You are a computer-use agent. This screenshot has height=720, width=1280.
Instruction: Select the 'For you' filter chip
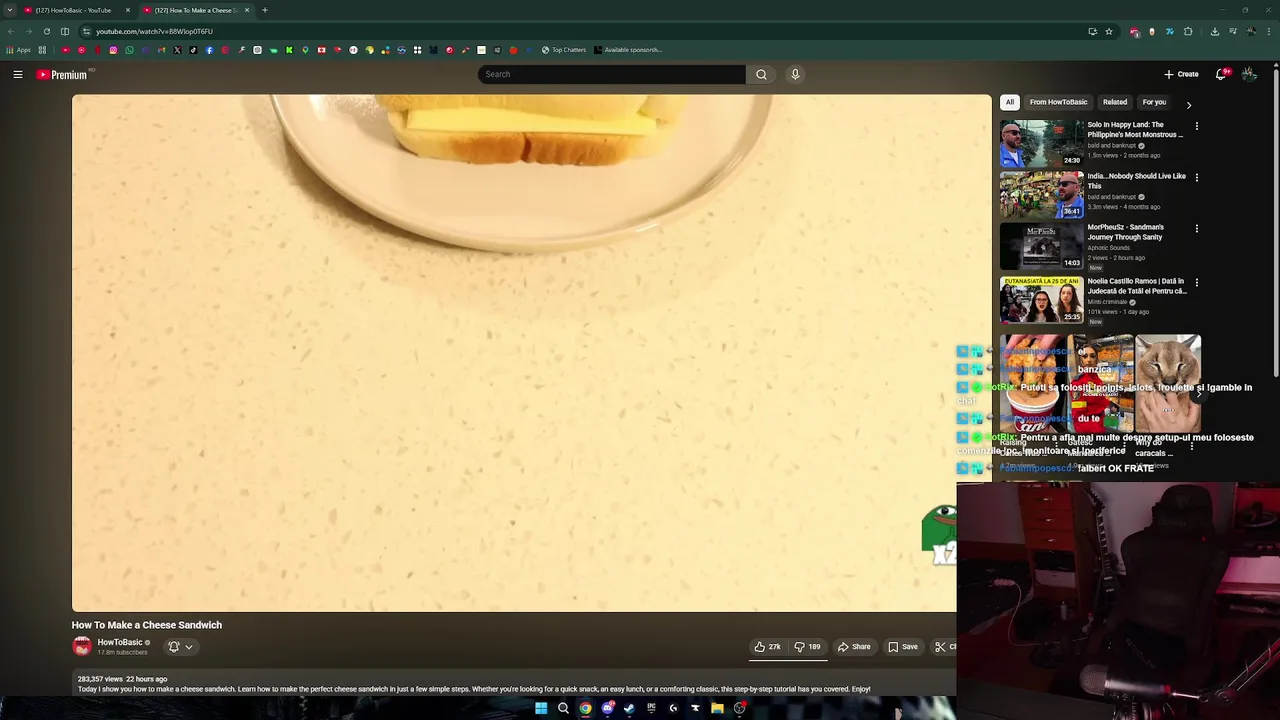point(1154,102)
